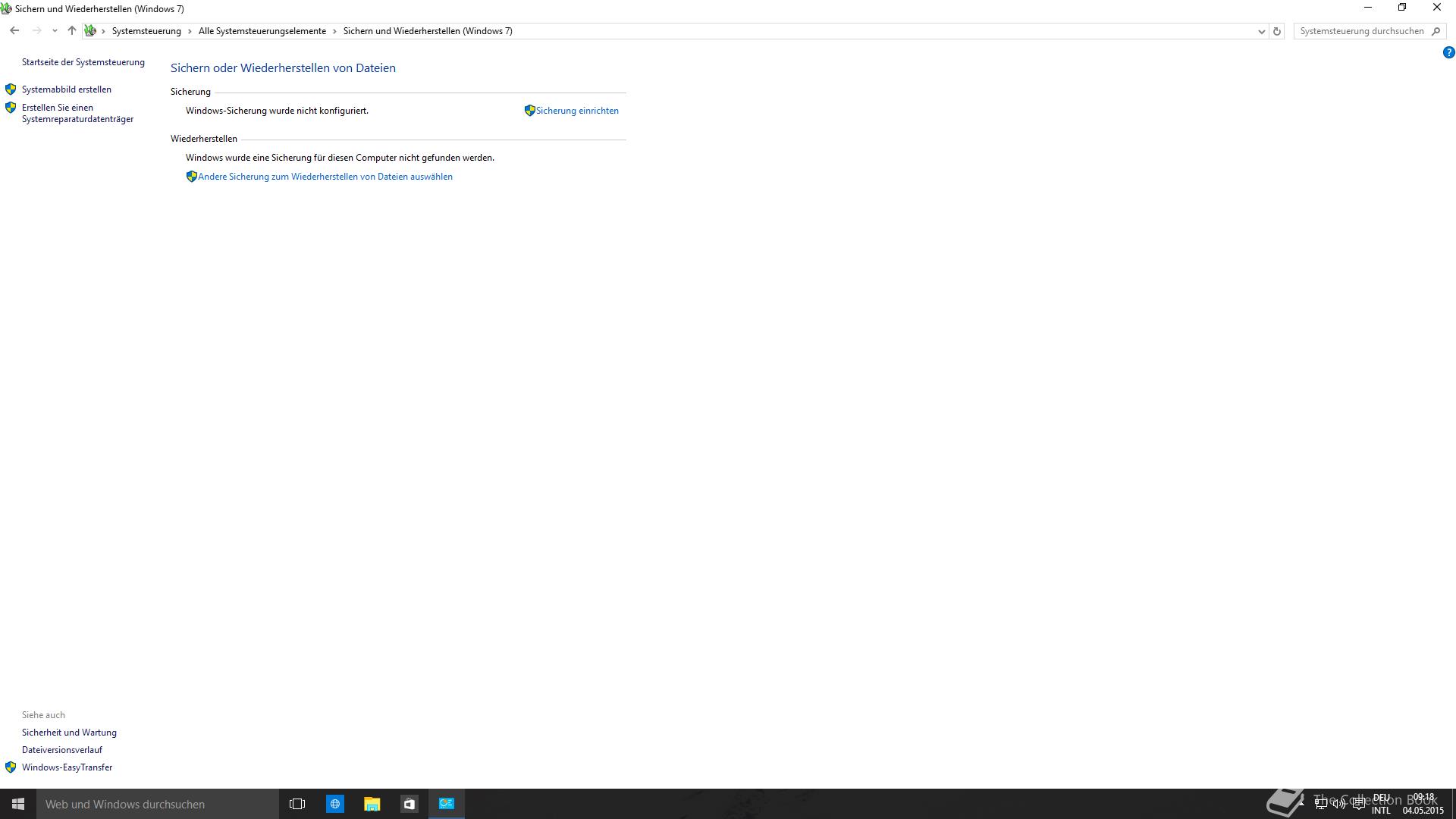Screen dimensions: 1456x819
Task: Launch the browser globe icon in taskbar
Action: point(334,804)
